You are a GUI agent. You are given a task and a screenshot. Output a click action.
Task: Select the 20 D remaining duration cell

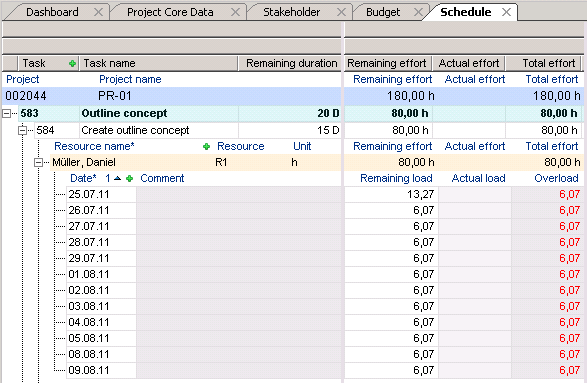290,113
